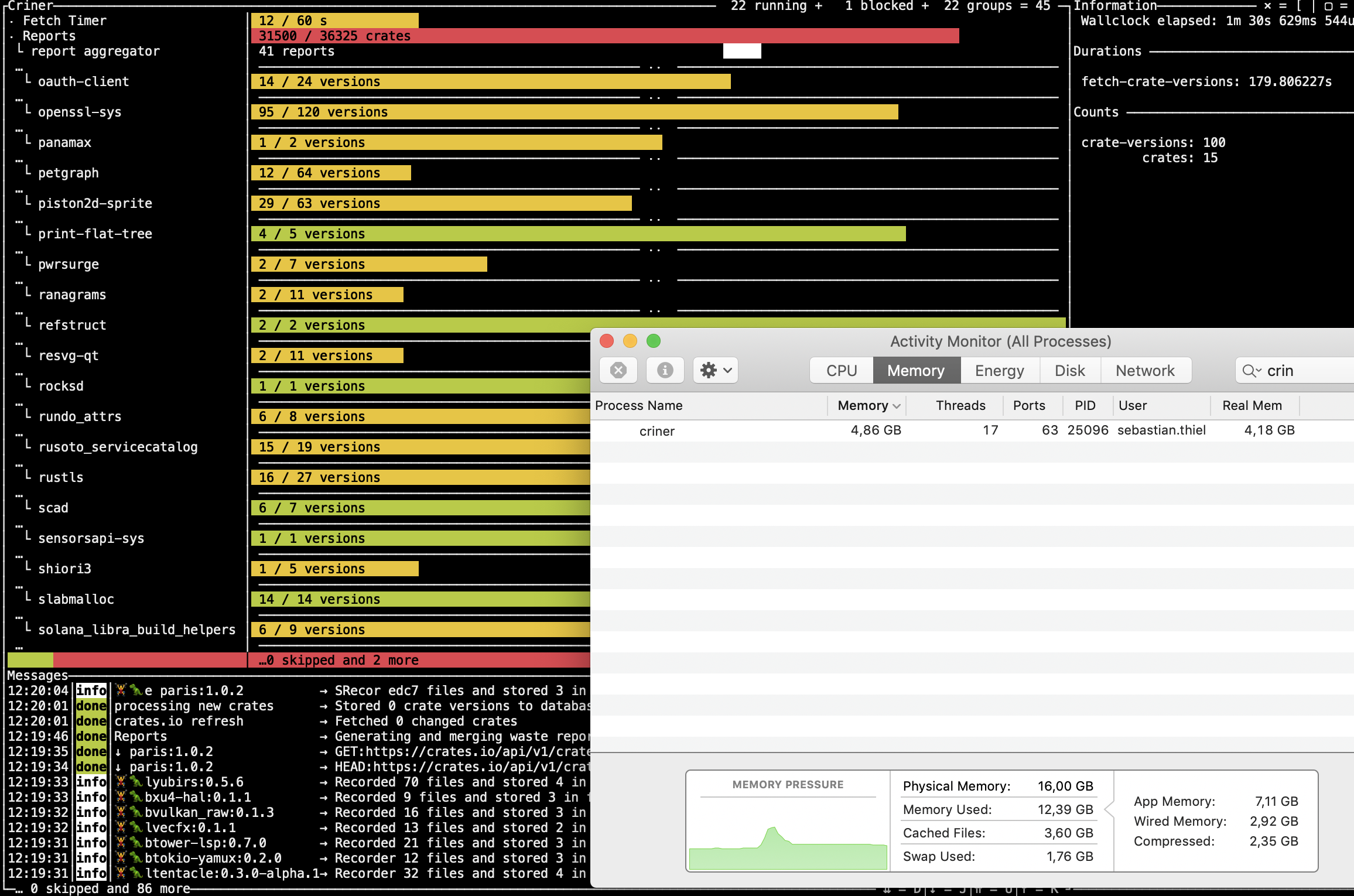Click the Process Name column header
1354x896 pixels.
(639, 405)
